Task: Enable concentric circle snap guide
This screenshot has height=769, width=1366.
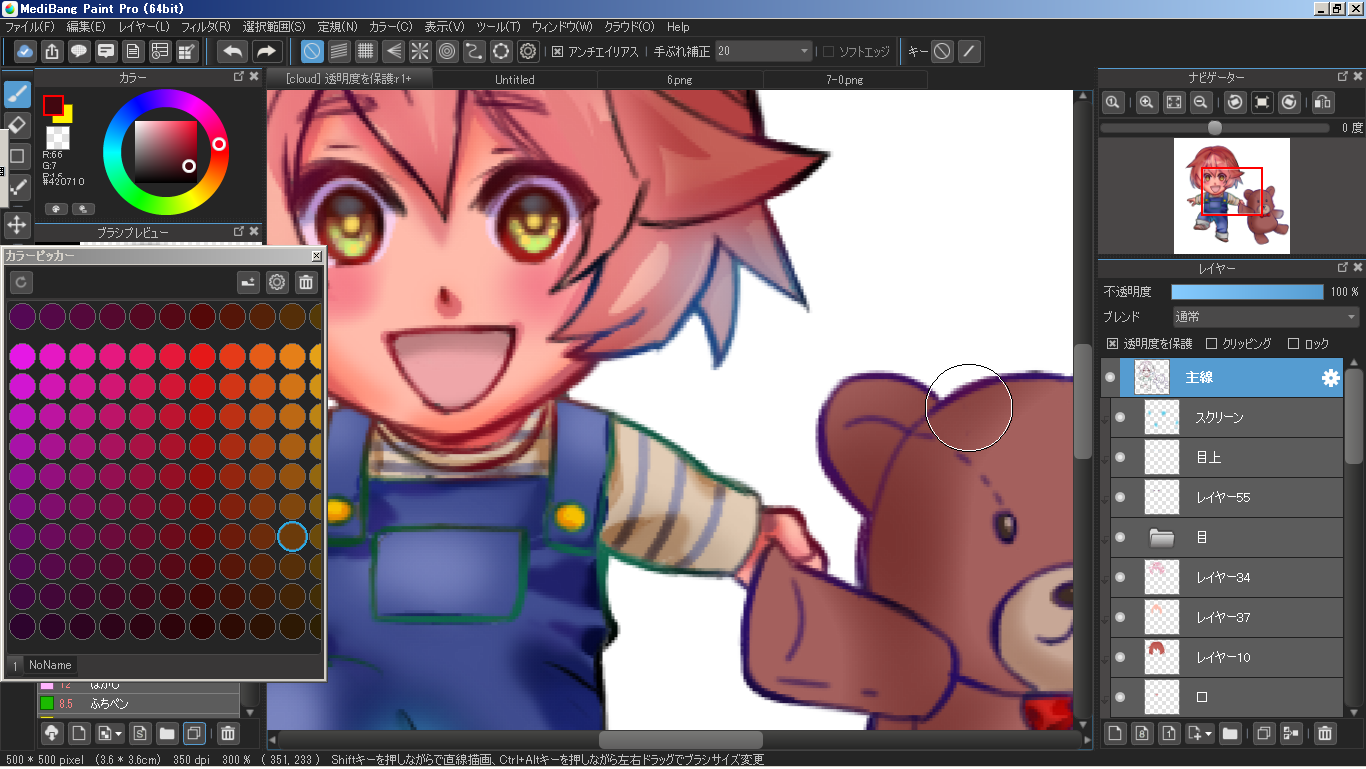Action: tap(447, 51)
